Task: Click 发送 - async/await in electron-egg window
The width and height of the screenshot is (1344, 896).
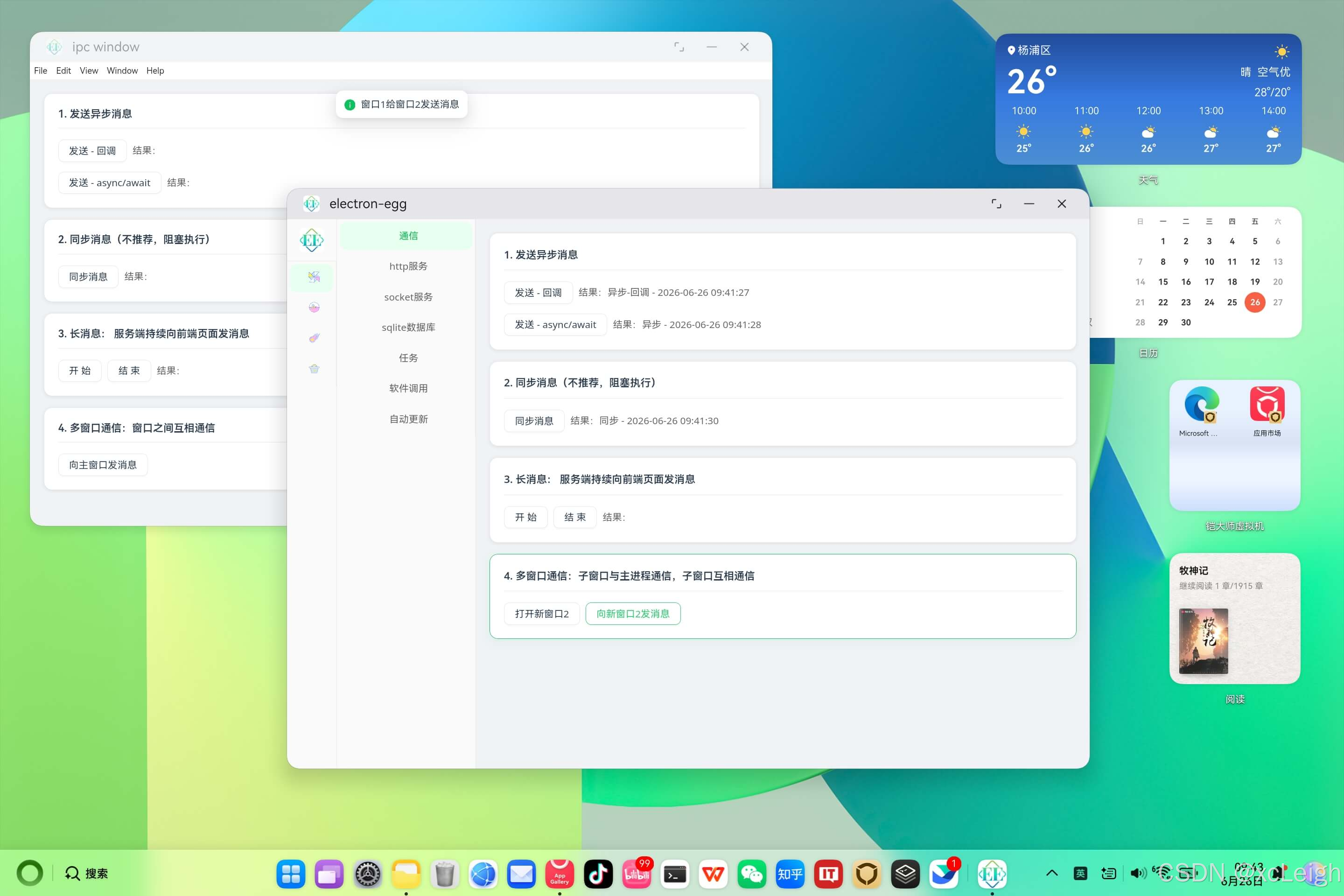Action: click(x=555, y=325)
